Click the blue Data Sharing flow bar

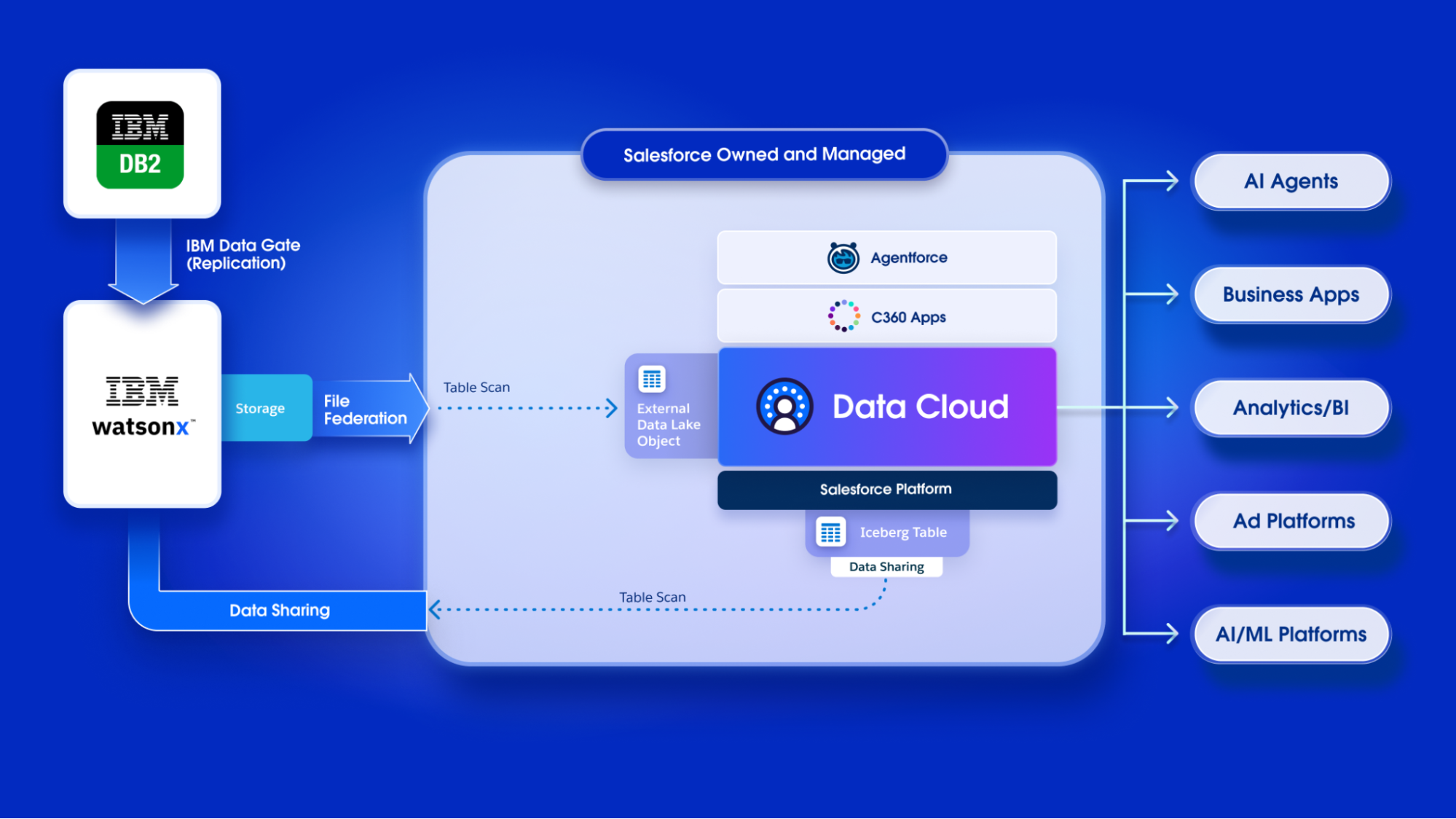(279, 610)
